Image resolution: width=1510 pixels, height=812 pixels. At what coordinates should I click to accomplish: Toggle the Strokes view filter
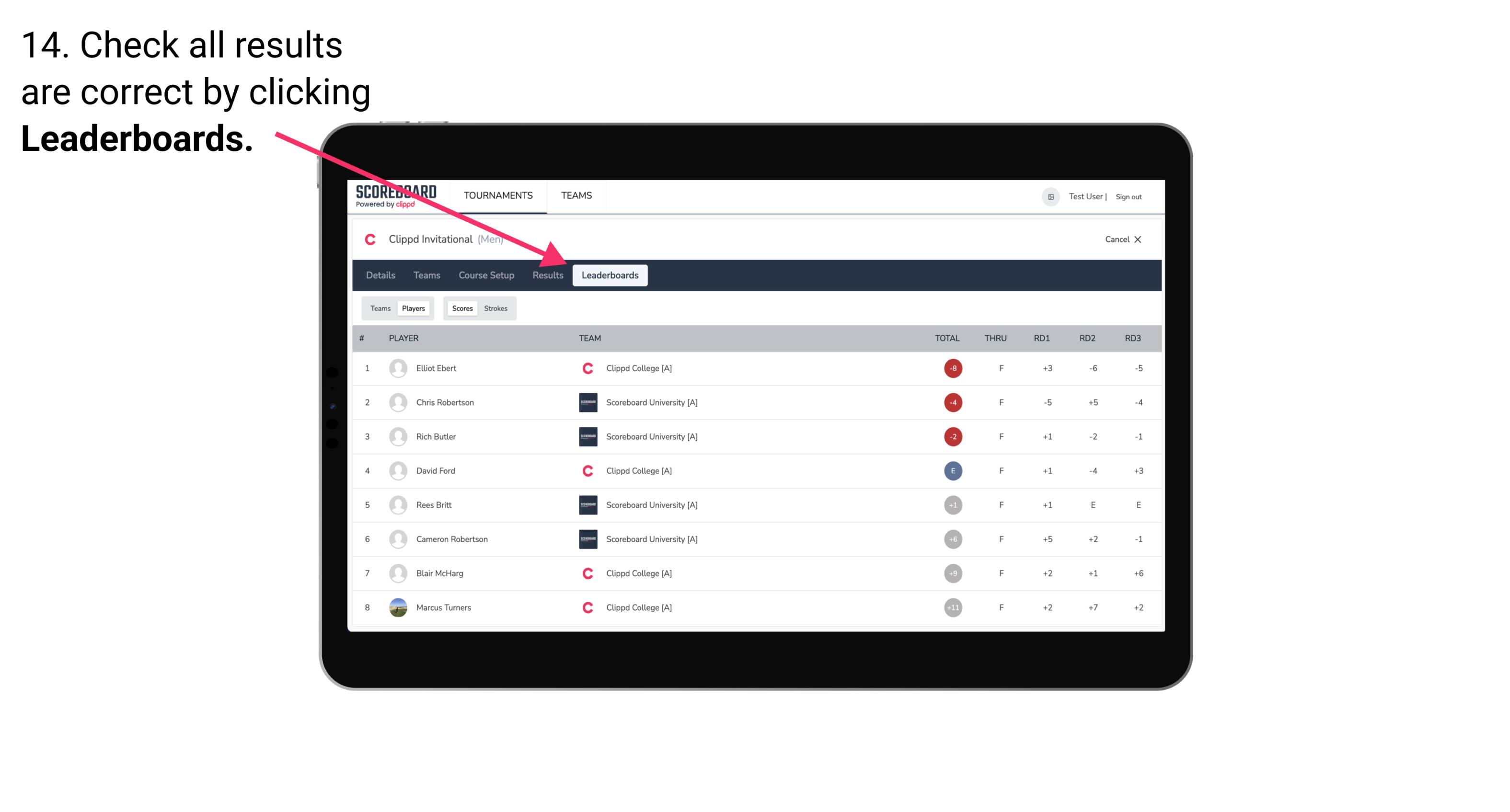point(496,308)
